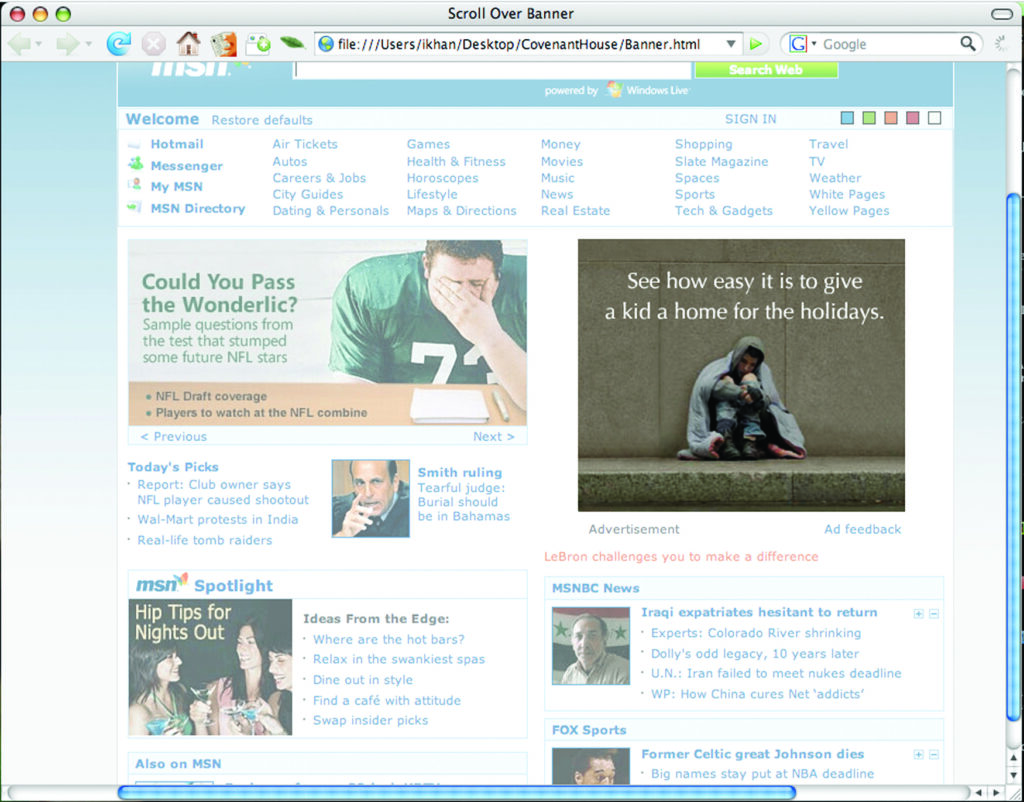Click the Ad feedback link
Image resolution: width=1024 pixels, height=802 pixels.
(862, 529)
